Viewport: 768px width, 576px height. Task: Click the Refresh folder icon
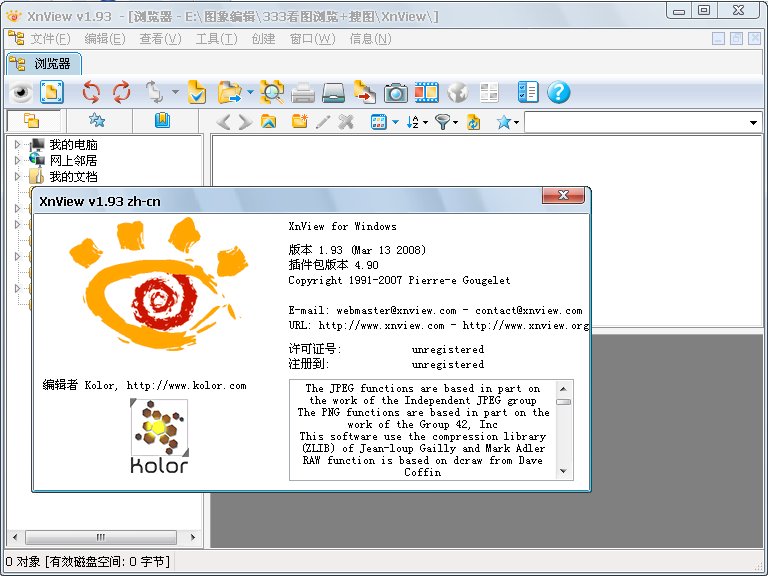tap(473, 121)
